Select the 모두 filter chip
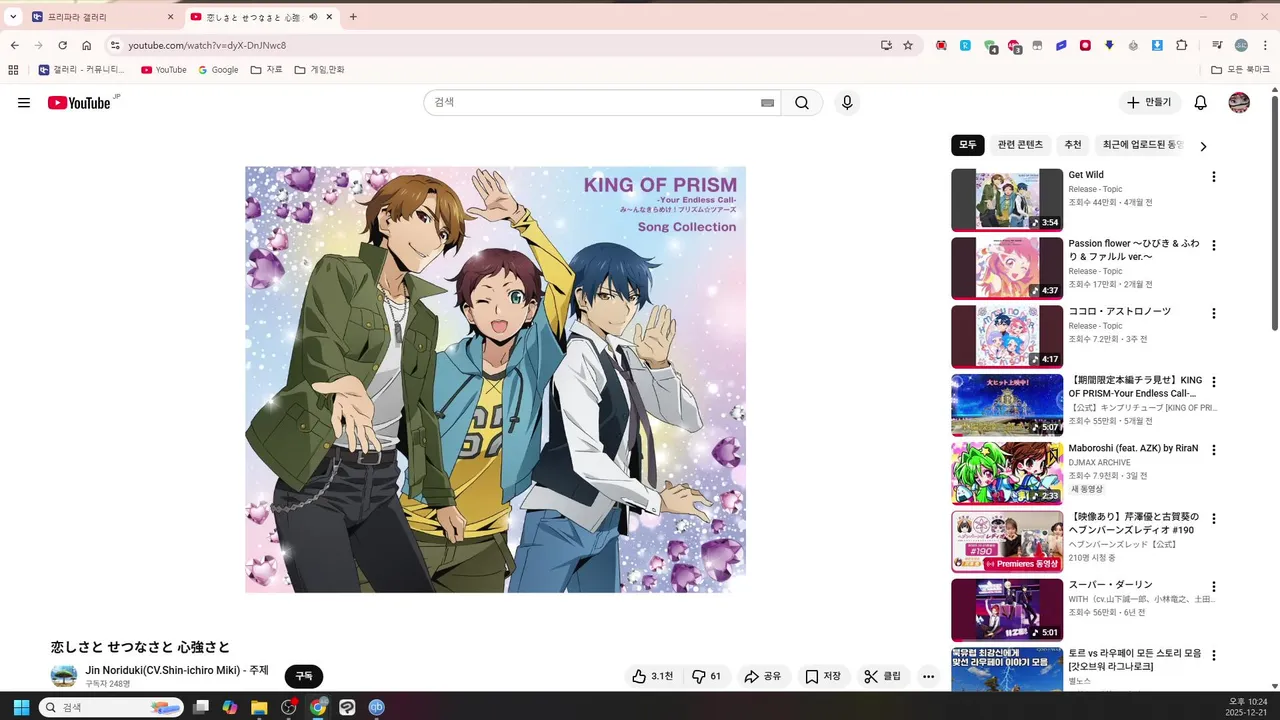This screenshot has height=720, width=1280. [967, 145]
